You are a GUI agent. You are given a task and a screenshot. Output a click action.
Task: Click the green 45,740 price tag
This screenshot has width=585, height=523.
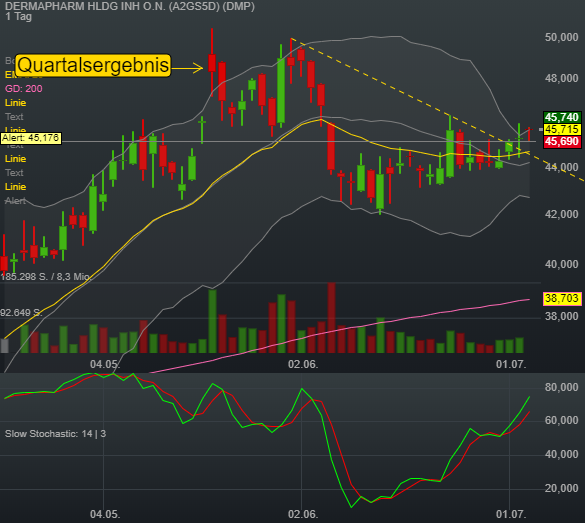click(x=561, y=118)
